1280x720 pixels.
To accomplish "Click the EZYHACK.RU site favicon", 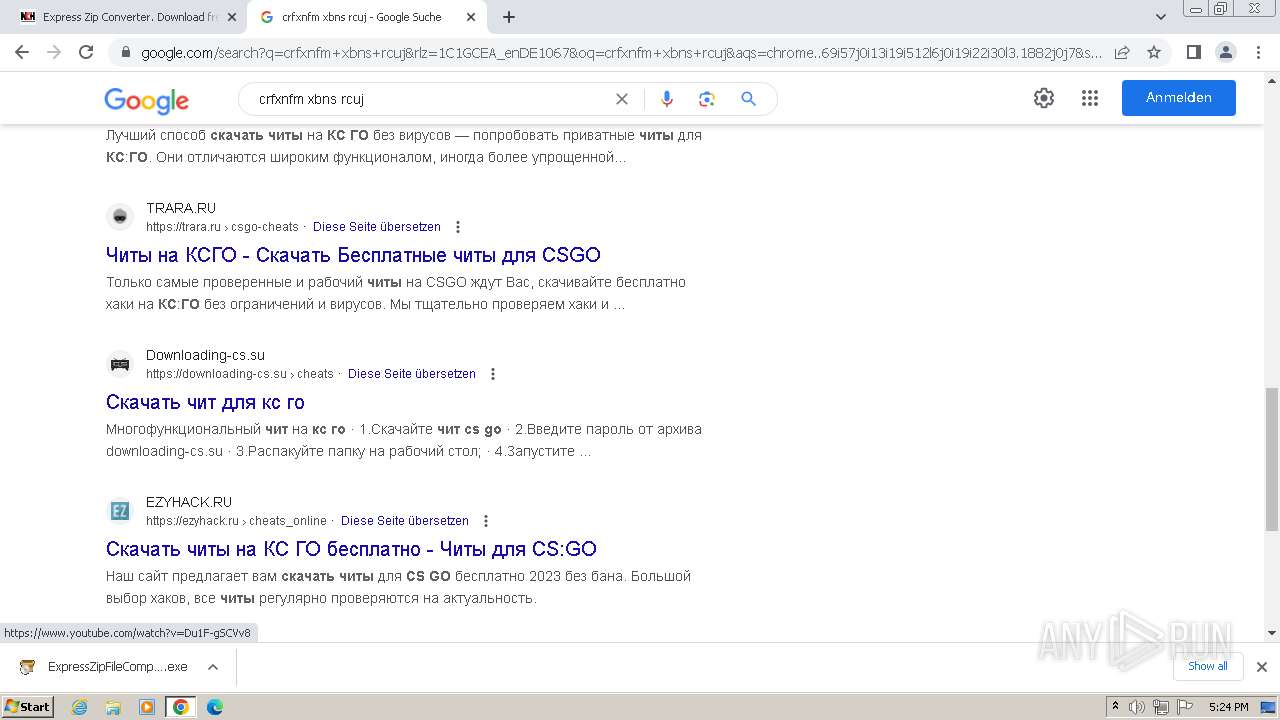I will click(x=120, y=511).
